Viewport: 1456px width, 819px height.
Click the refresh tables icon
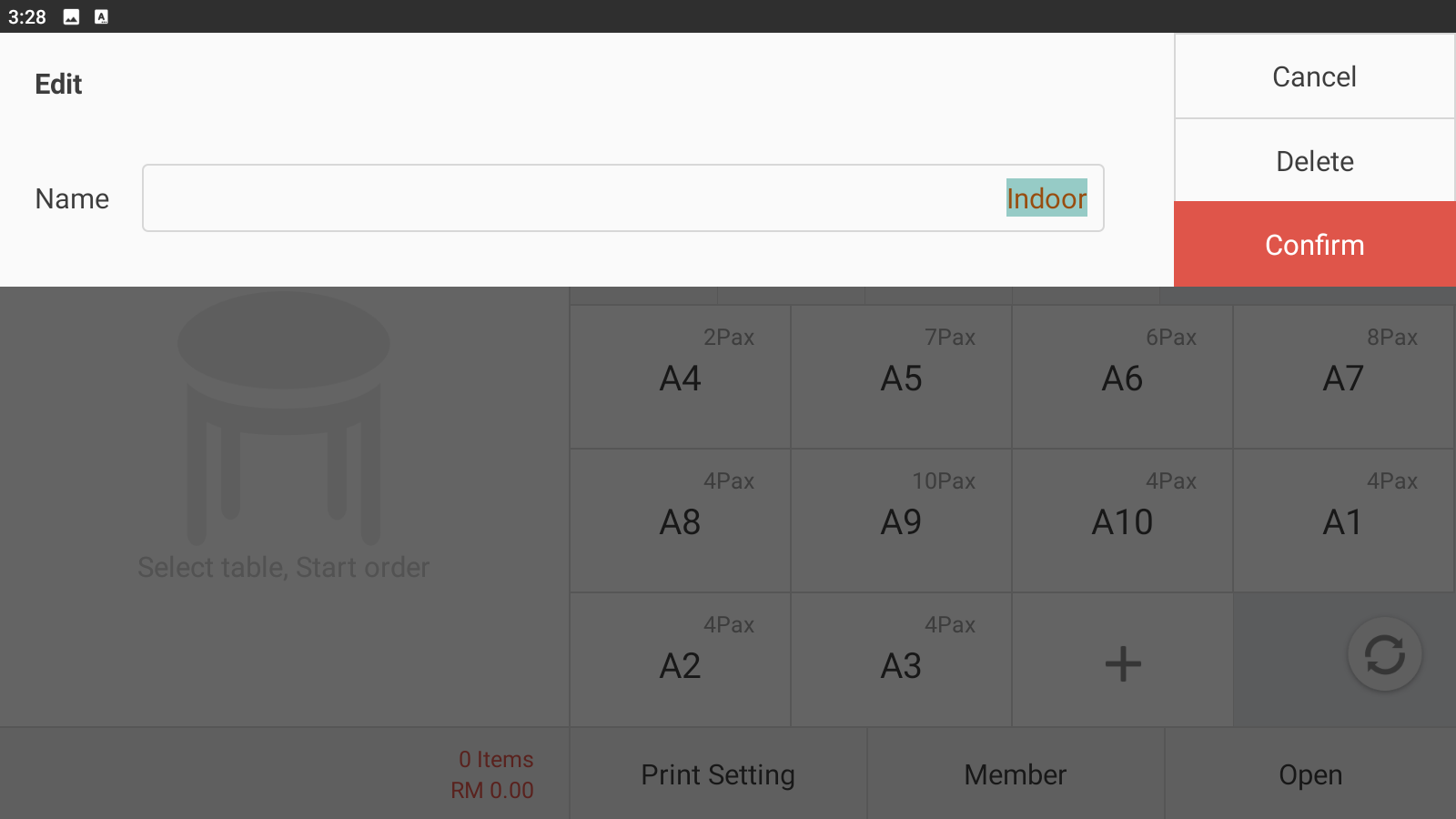[x=1383, y=654]
